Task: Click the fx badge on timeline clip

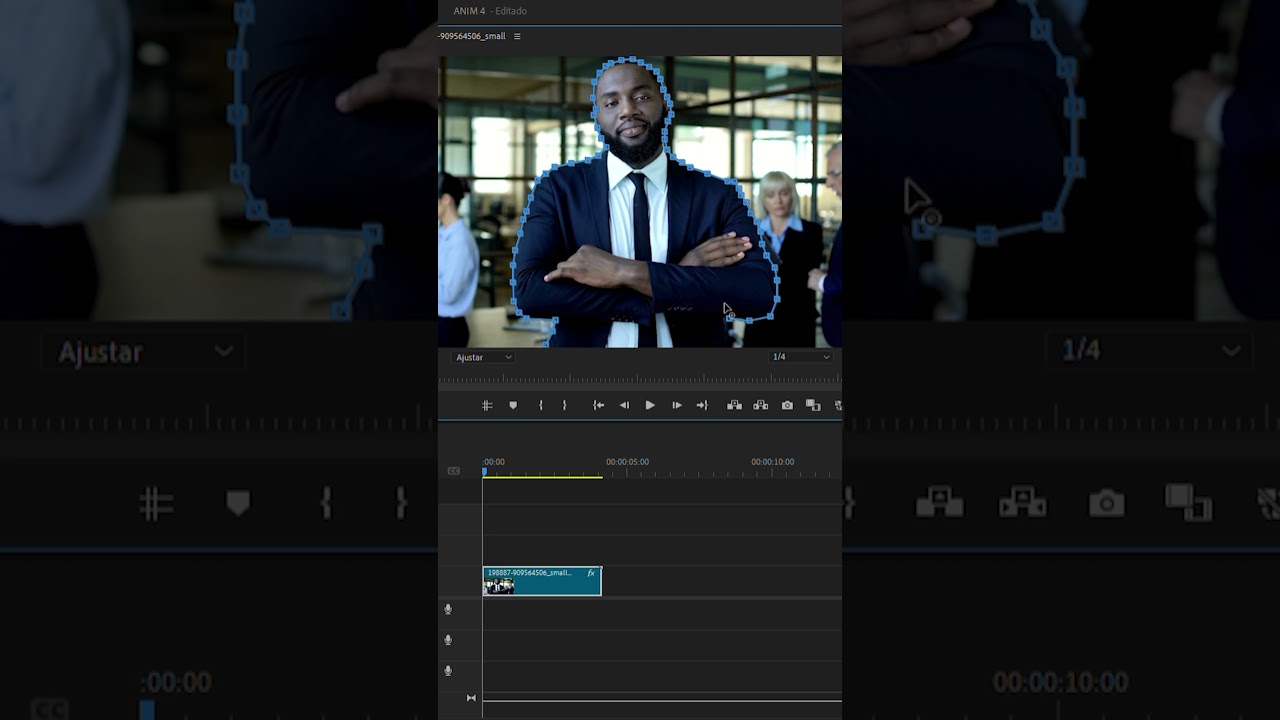Action: pos(591,573)
